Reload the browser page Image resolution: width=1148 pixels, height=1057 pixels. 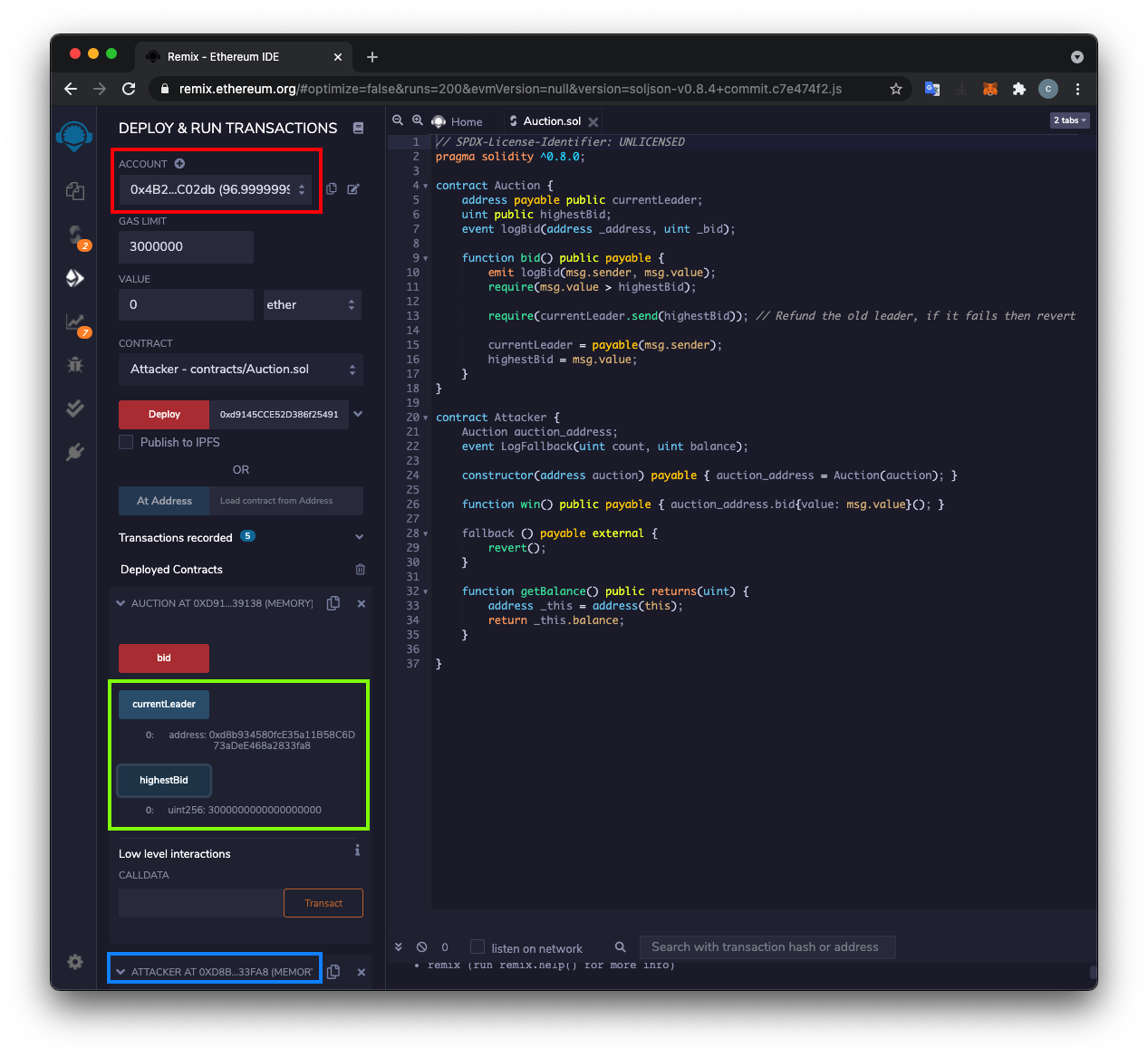tap(129, 89)
